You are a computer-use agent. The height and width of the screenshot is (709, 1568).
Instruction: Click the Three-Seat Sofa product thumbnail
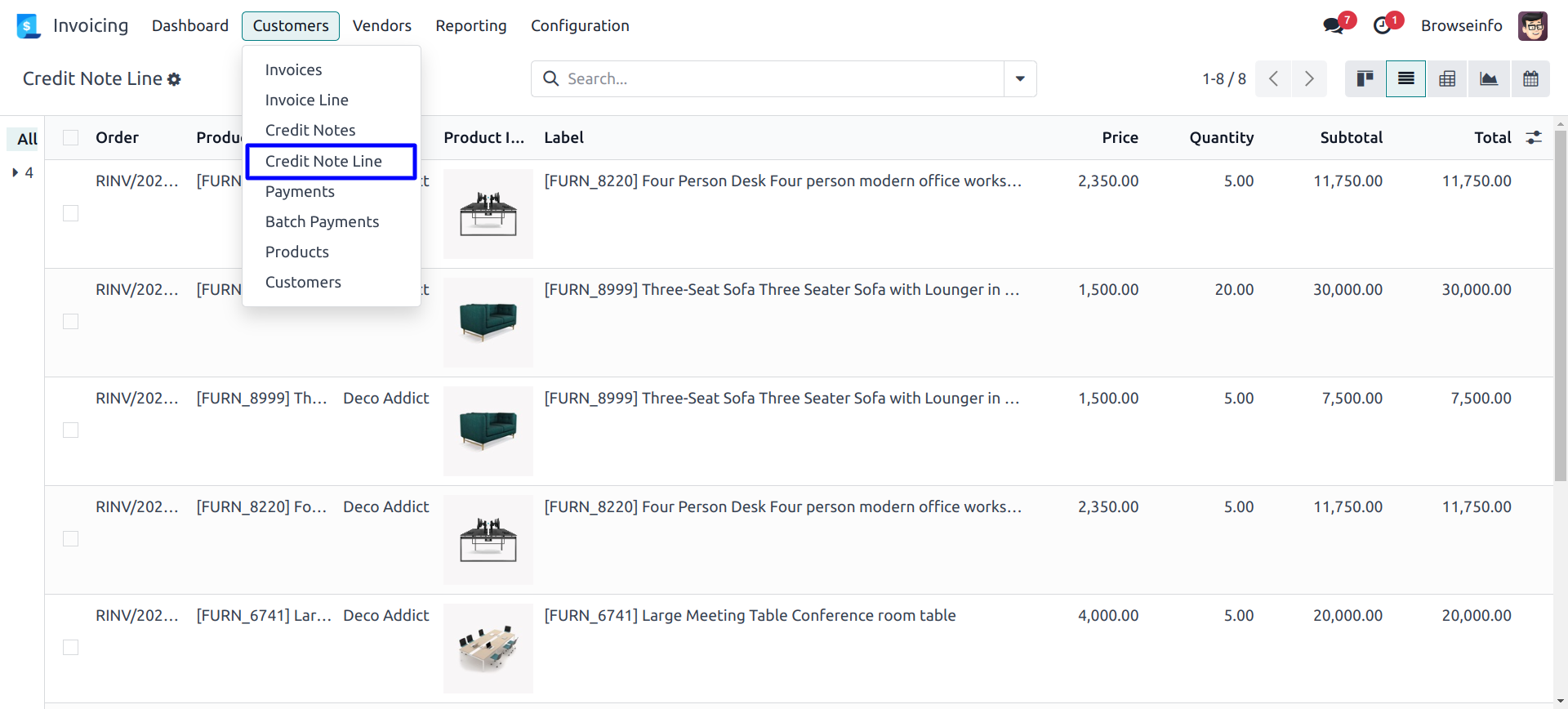coord(488,322)
